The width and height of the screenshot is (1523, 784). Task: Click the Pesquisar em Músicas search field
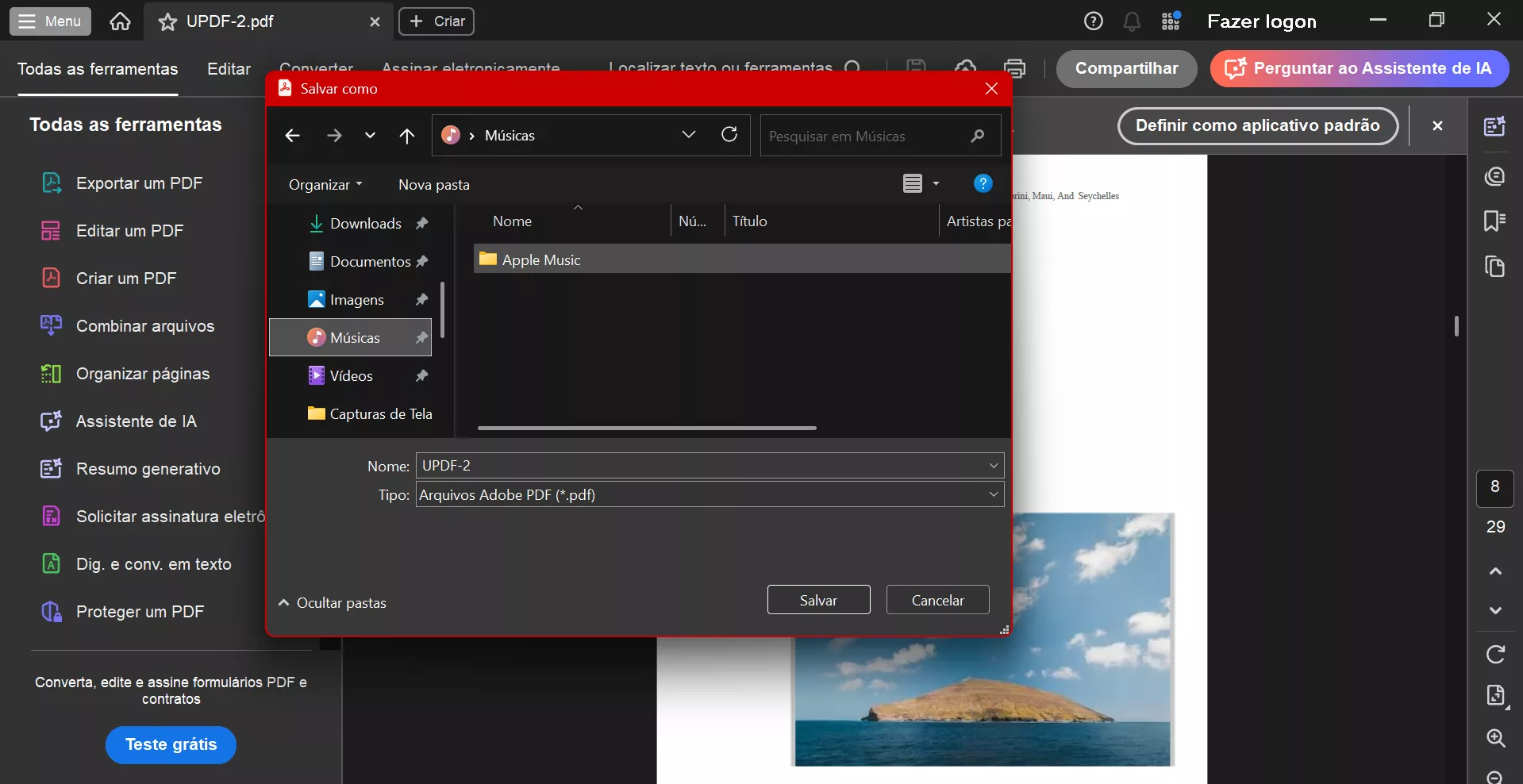pos(865,136)
